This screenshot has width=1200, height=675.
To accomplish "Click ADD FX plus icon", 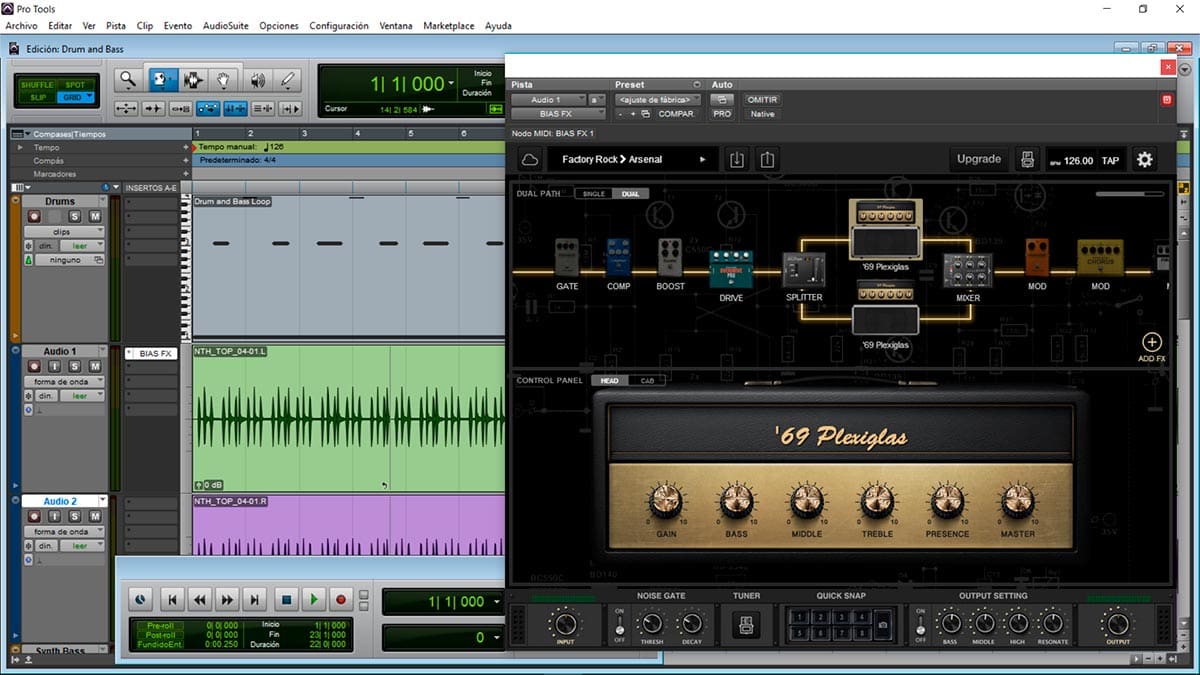I will [x=1152, y=343].
